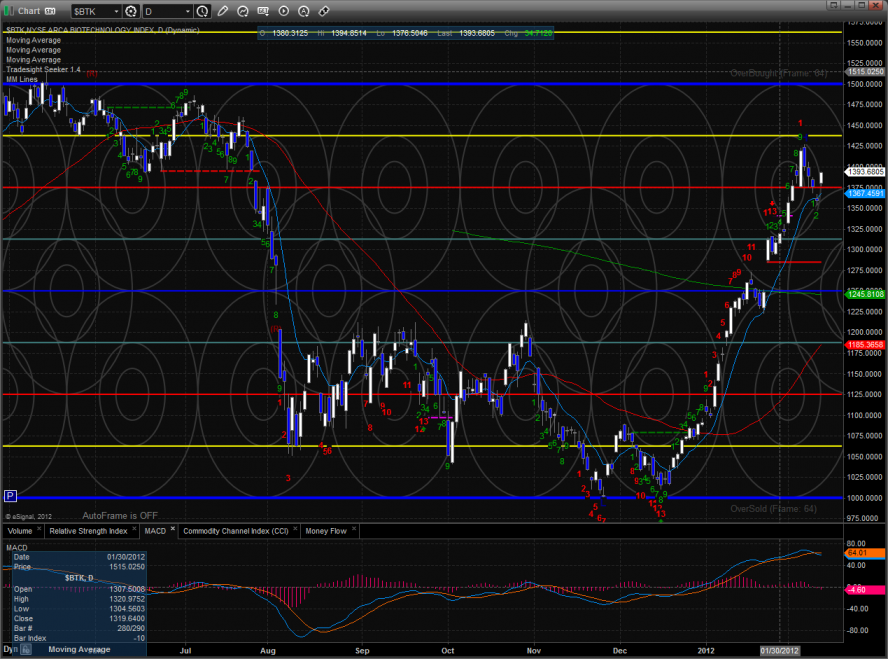Click the MM Lines study label
Viewport: 888px width, 659px height.
click(x=22, y=79)
